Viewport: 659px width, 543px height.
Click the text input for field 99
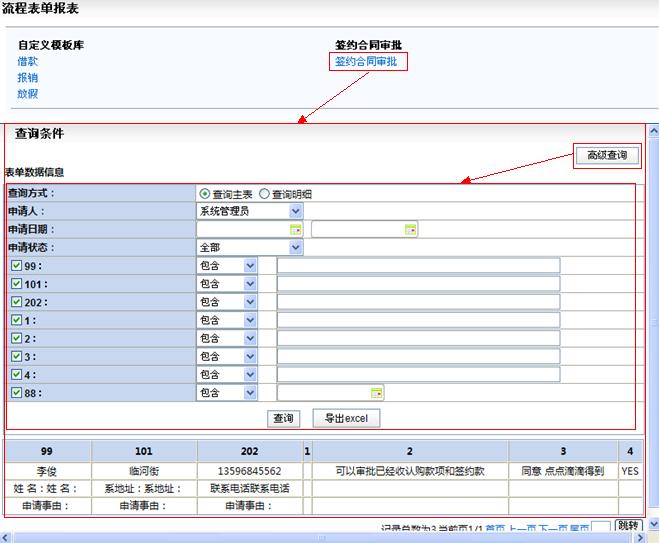[418, 266]
